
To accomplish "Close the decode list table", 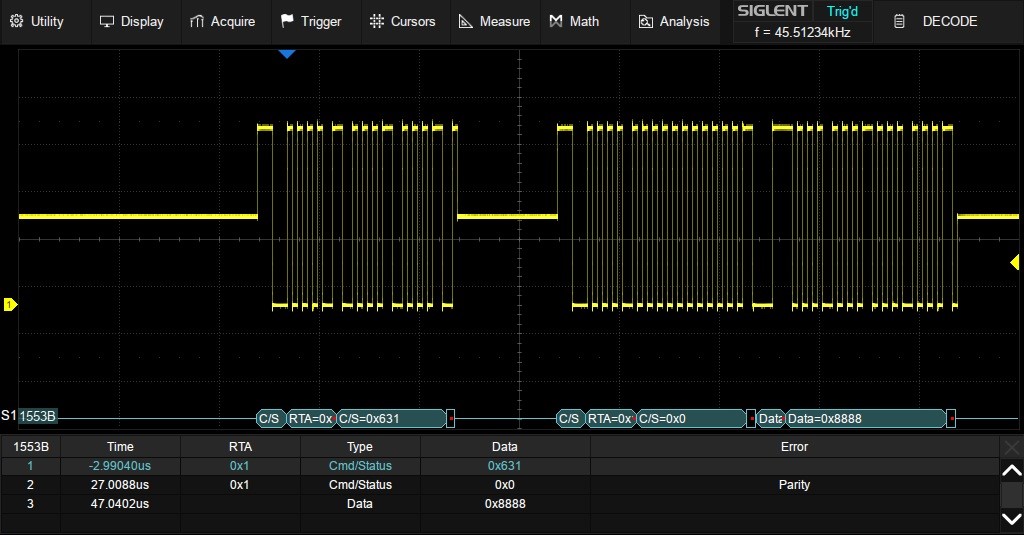I will (x=1012, y=447).
